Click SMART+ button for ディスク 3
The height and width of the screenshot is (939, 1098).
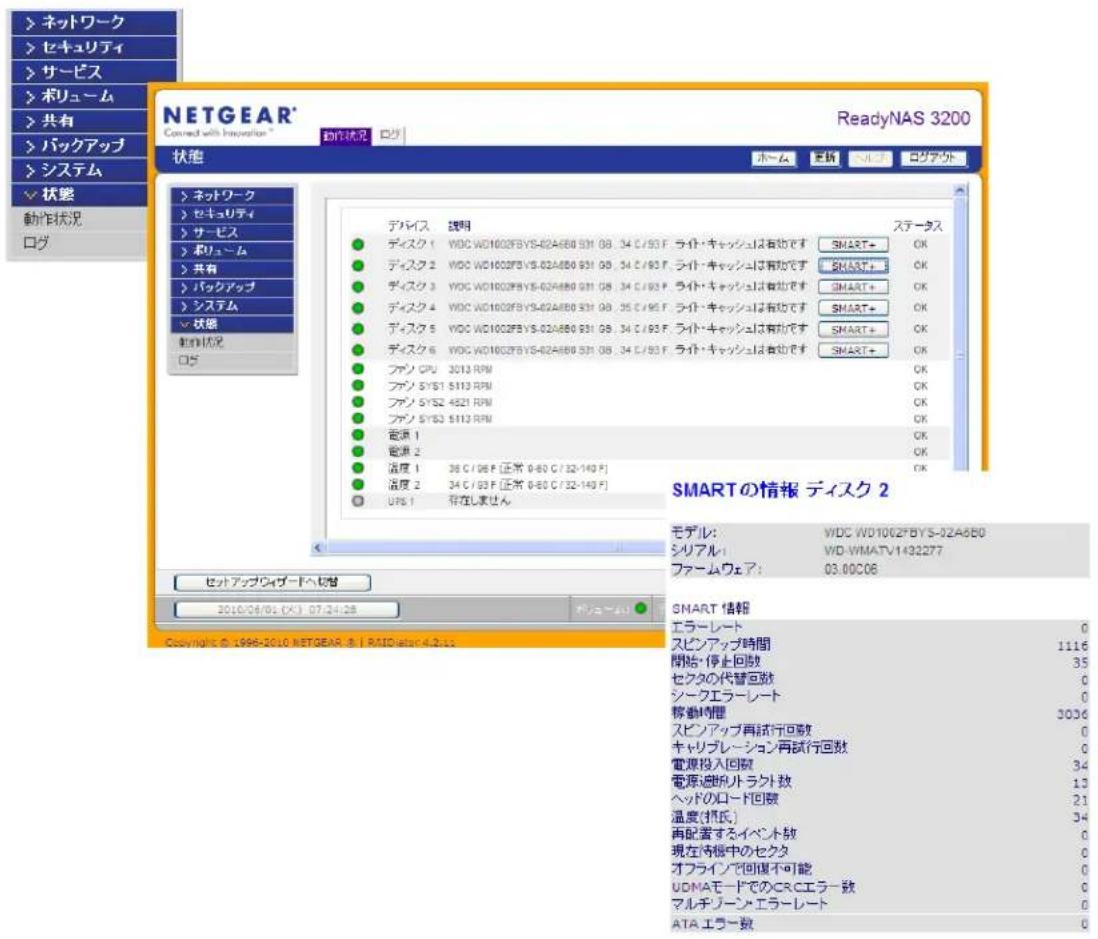[853, 287]
